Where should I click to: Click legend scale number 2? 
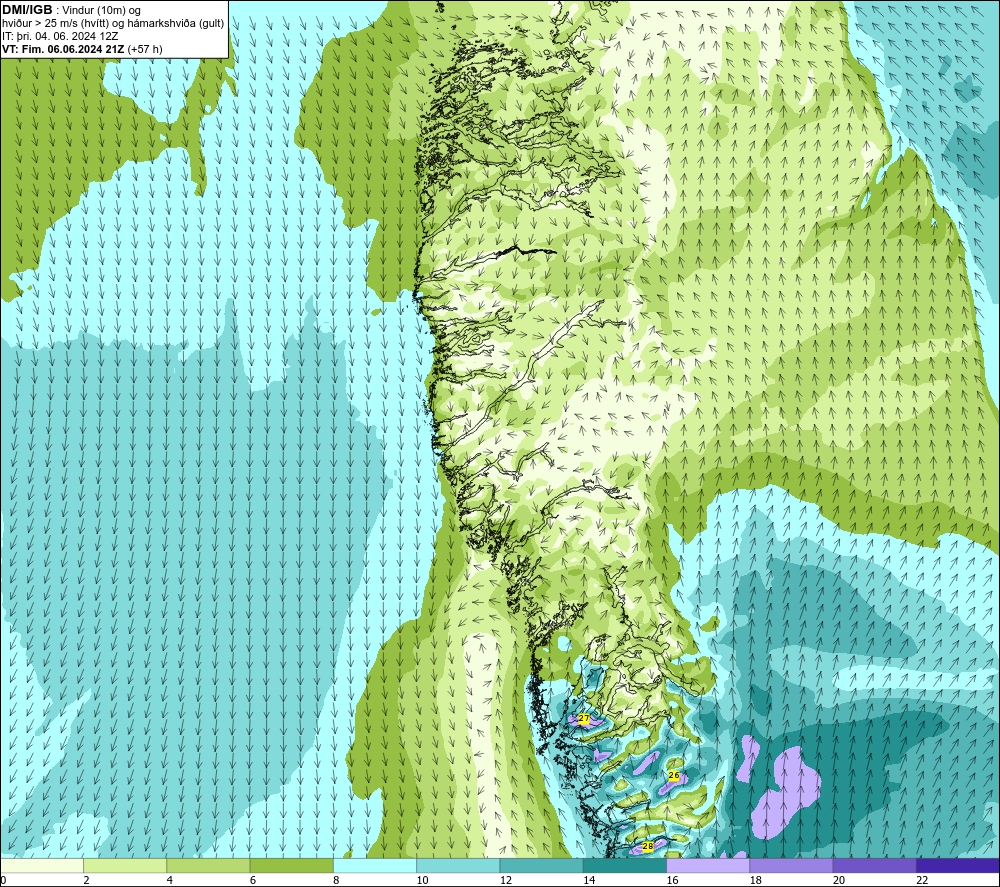(x=86, y=881)
